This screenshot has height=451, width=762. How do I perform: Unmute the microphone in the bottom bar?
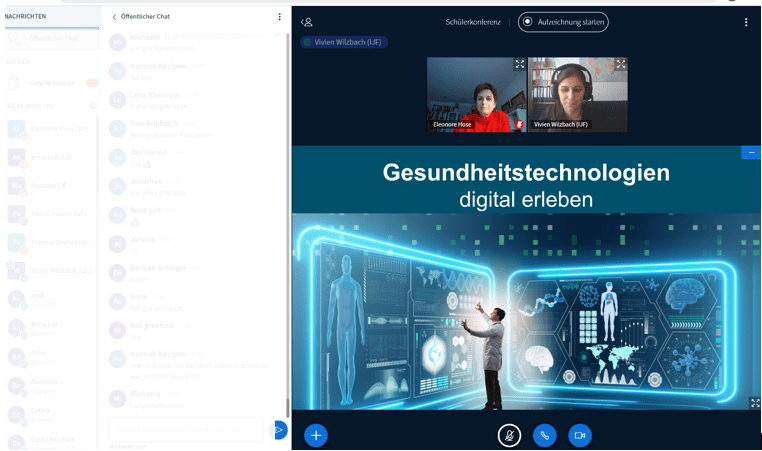[509, 435]
